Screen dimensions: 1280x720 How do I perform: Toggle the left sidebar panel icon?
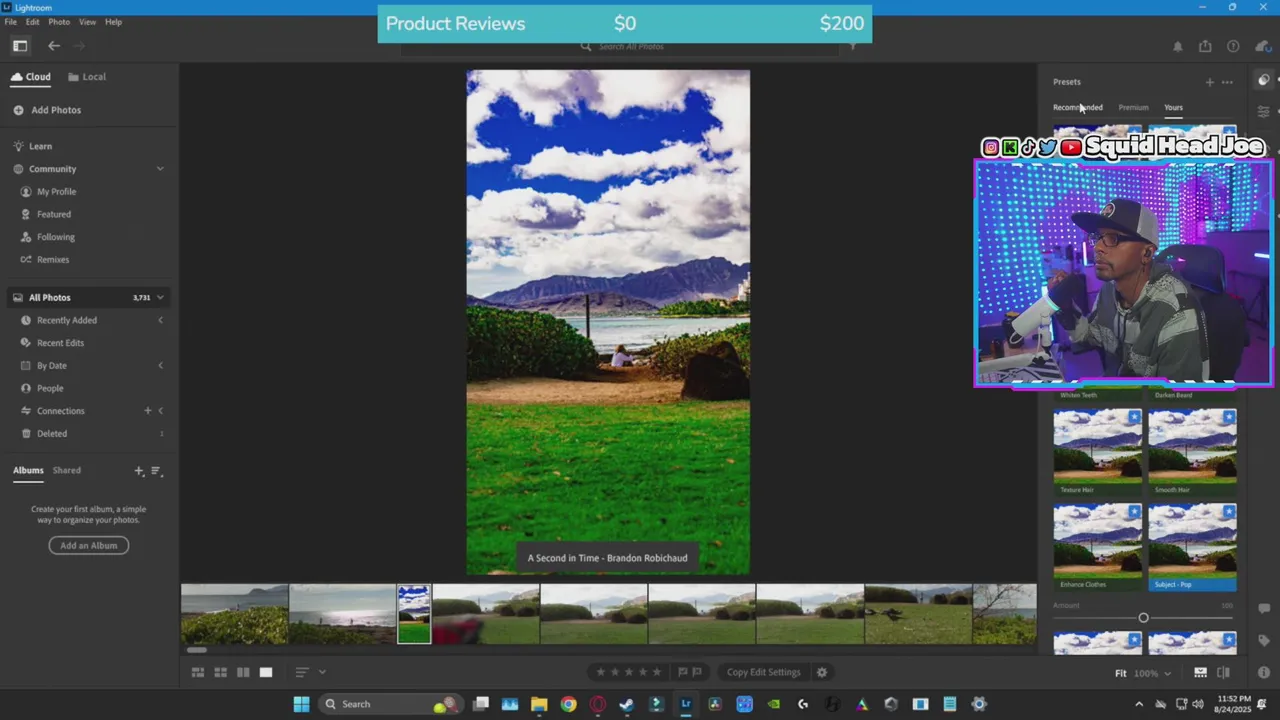(20, 45)
